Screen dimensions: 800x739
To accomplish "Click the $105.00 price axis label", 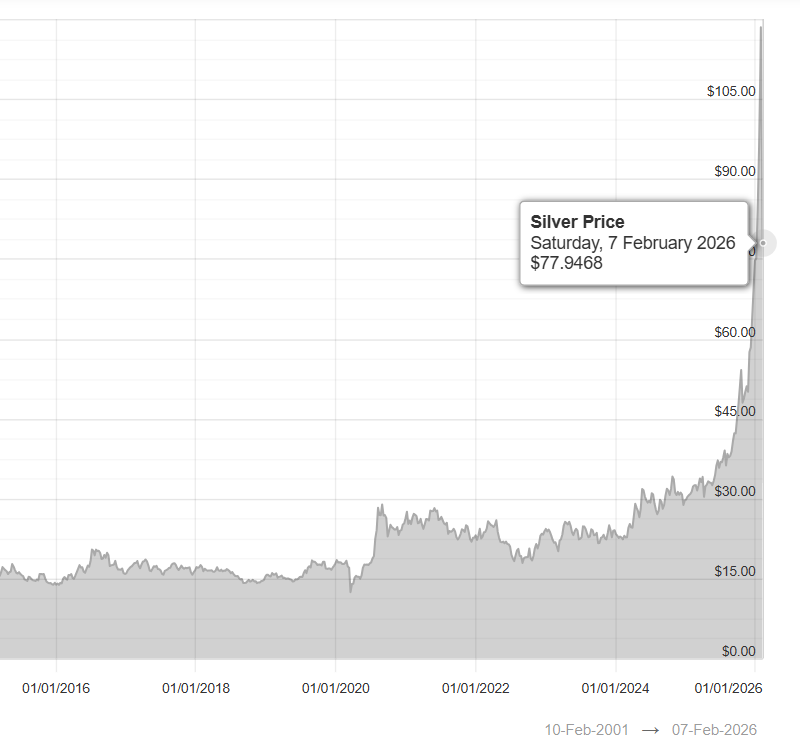I will pyautogui.click(x=731, y=91).
